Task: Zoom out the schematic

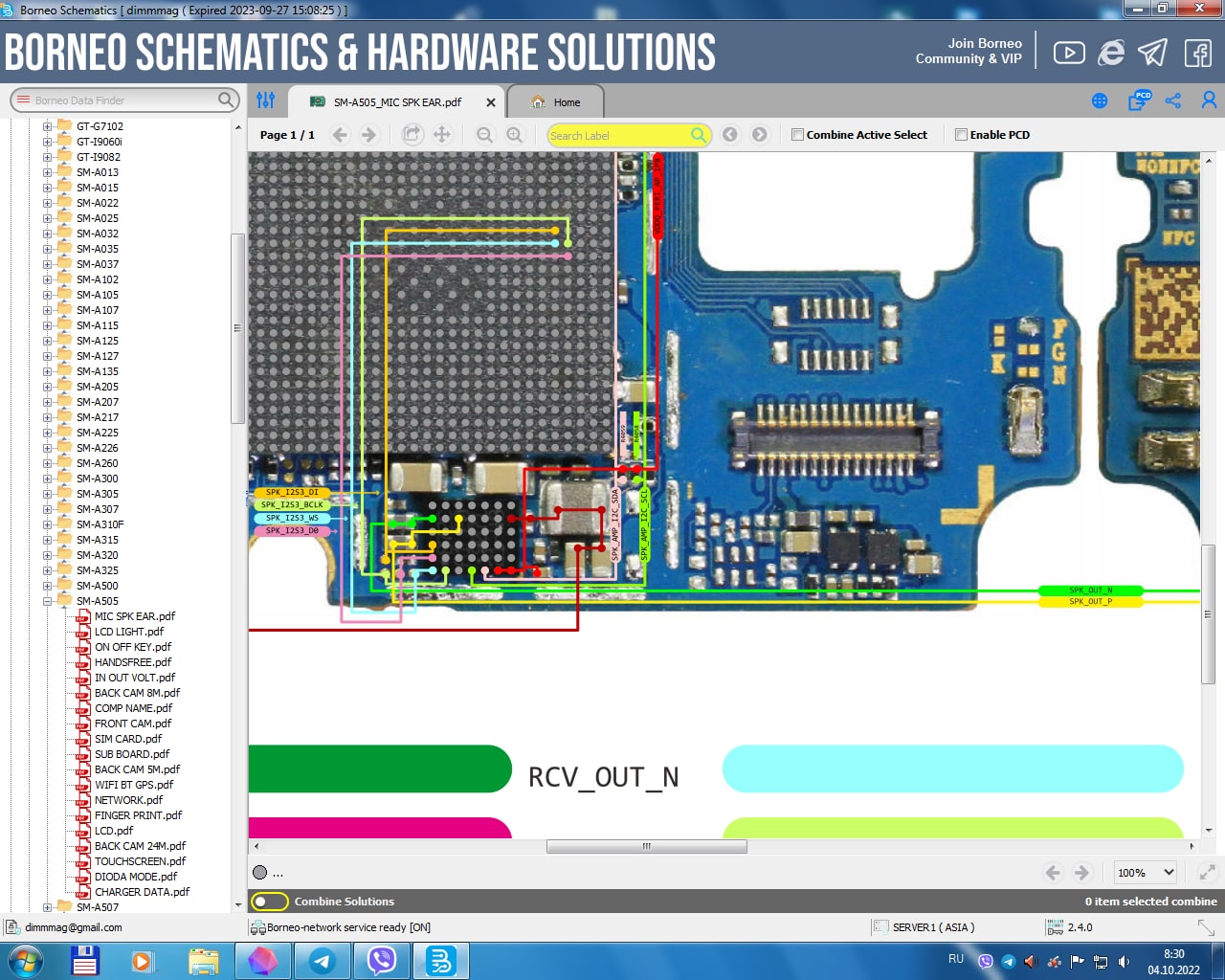Action: pyautogui.click(x=484, y=135)
